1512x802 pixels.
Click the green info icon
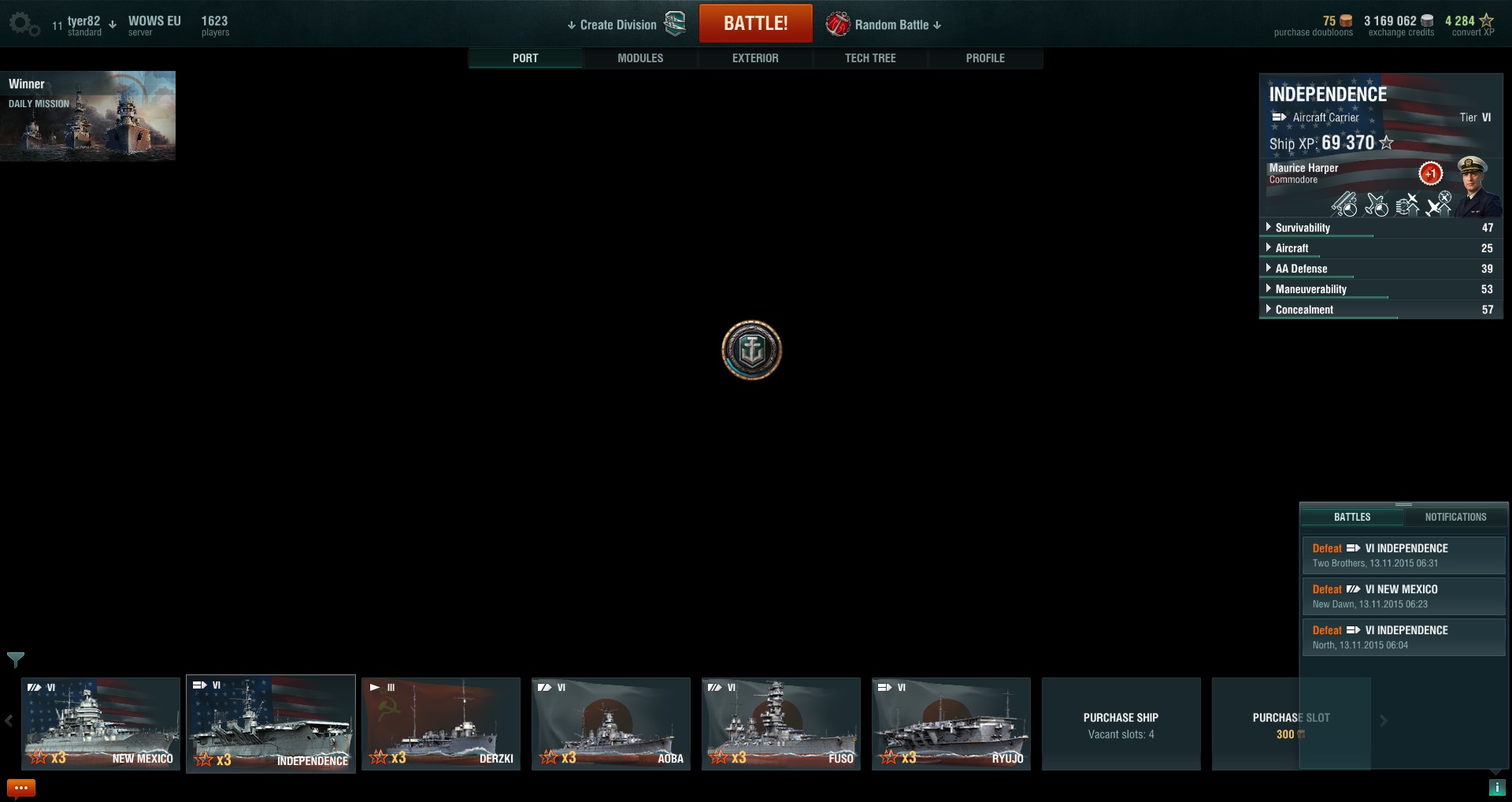1496,787
